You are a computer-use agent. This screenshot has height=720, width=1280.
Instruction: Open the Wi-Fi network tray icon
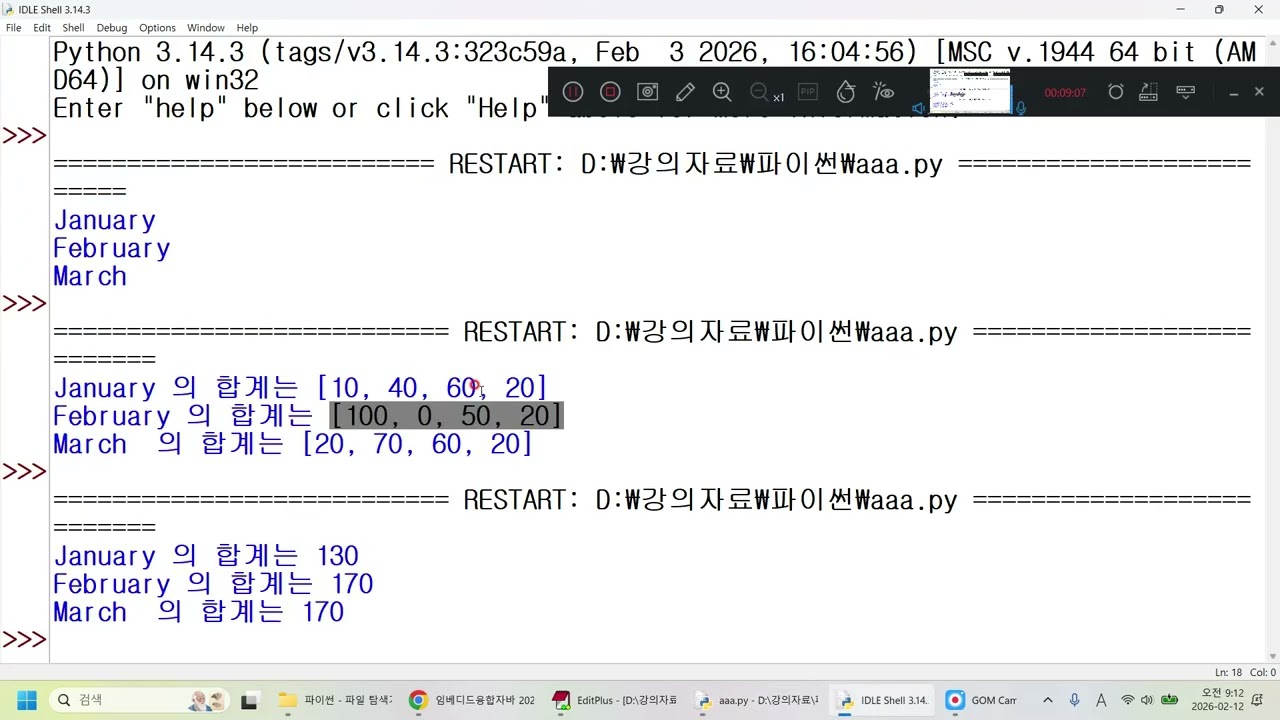pos(1128,700)
